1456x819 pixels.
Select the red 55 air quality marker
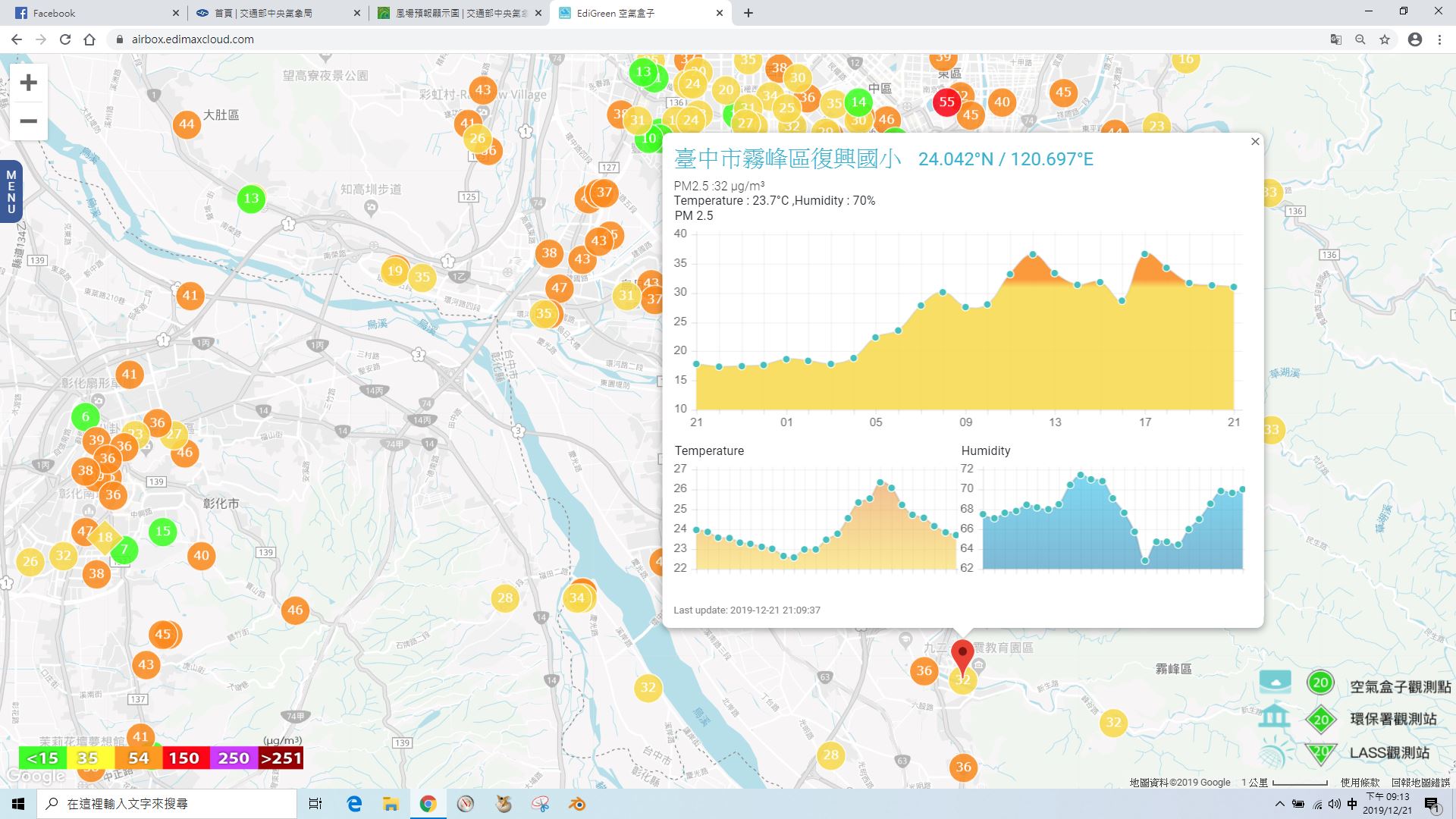[946, 102]
